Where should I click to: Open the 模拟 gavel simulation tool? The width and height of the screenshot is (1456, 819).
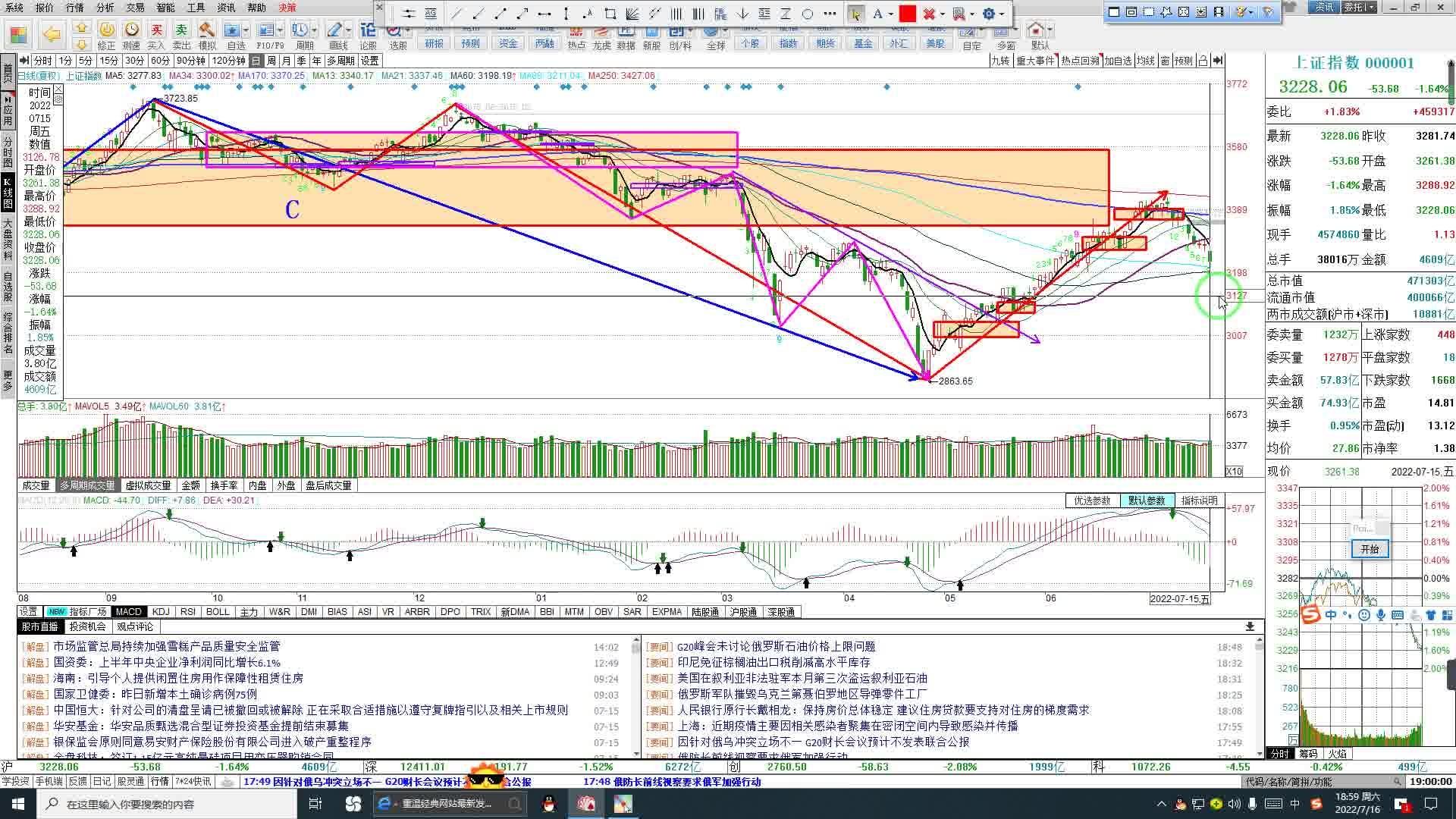[x=206, y=30]
